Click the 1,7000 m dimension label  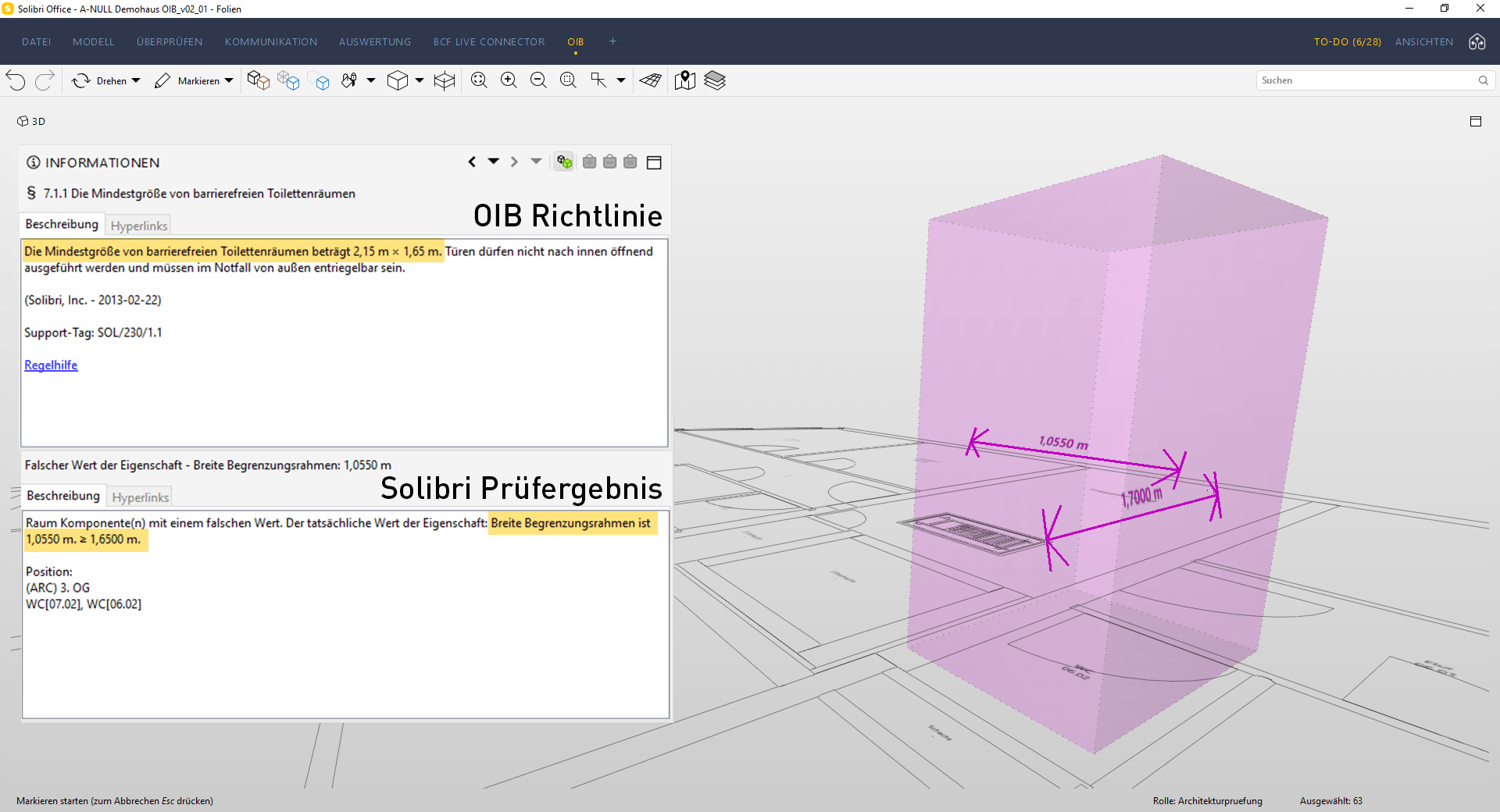coord(1141,497)
